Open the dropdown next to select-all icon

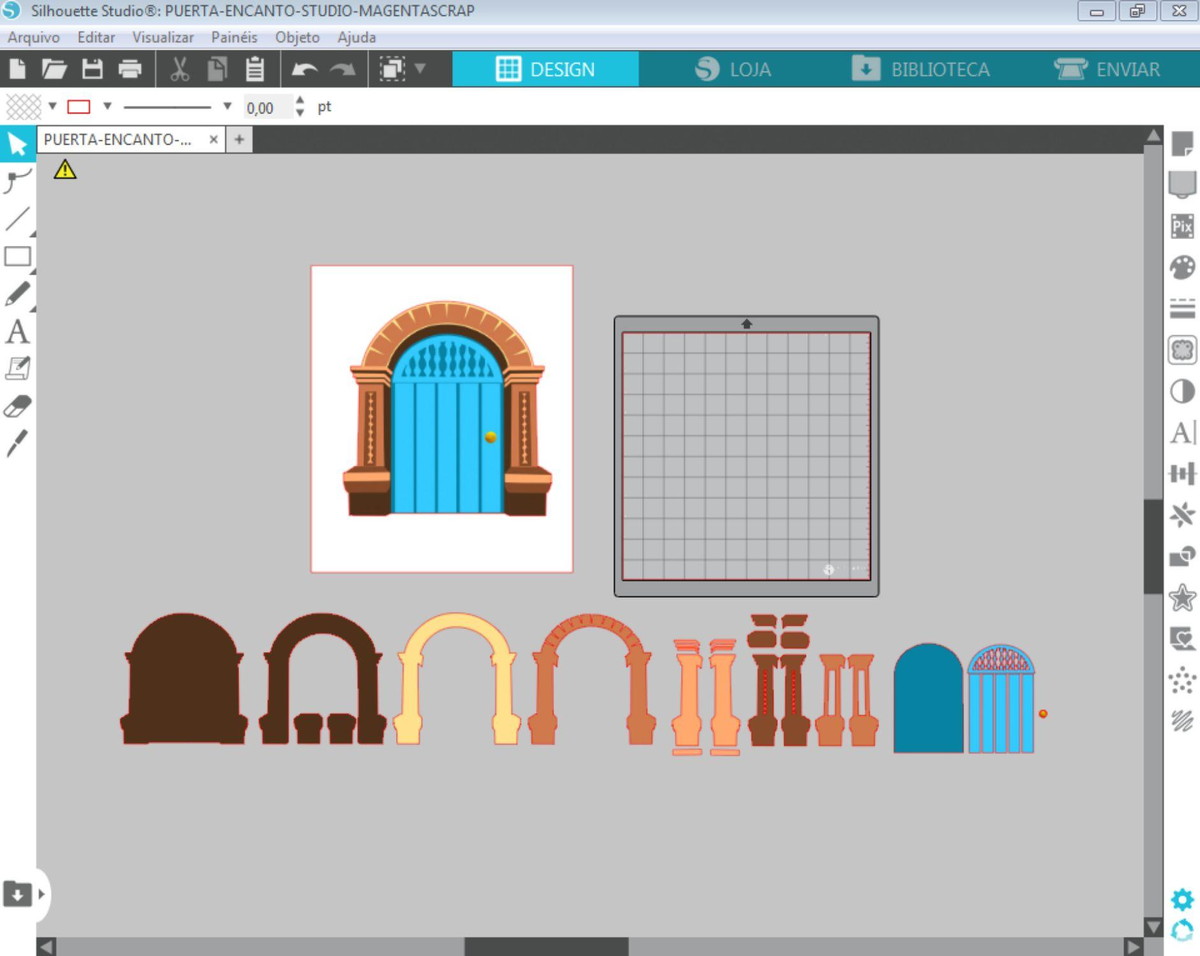(420, 69)
